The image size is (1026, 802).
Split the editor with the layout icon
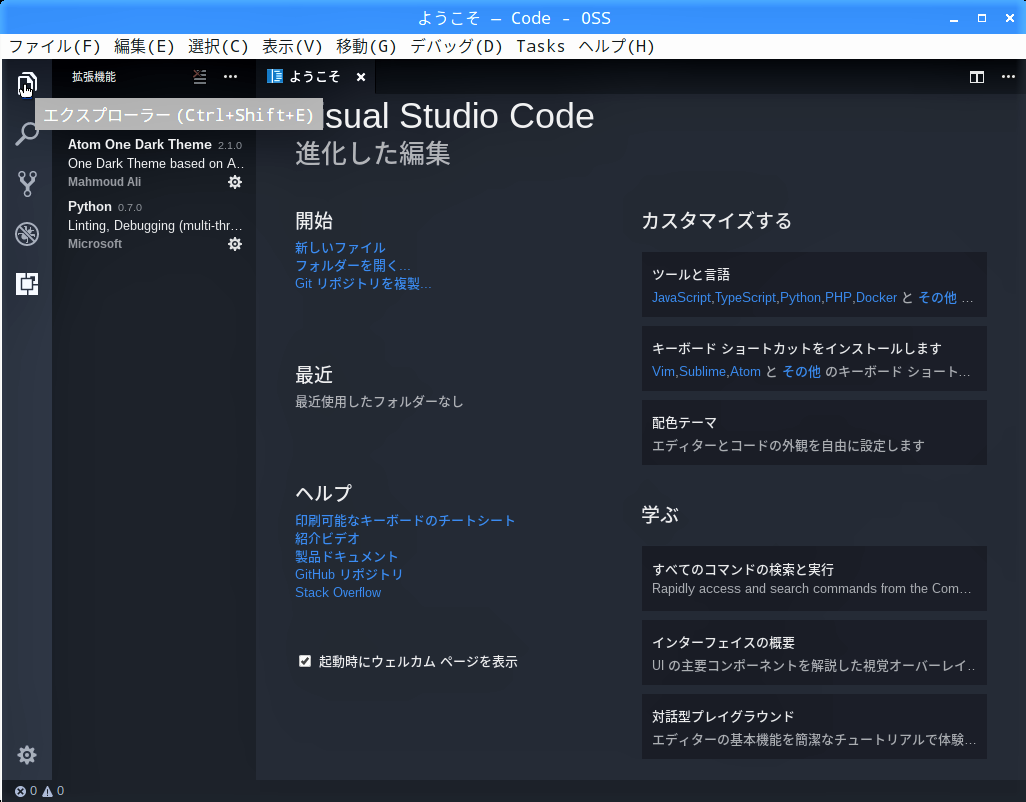pyautogui.click(x=977, y=77)
